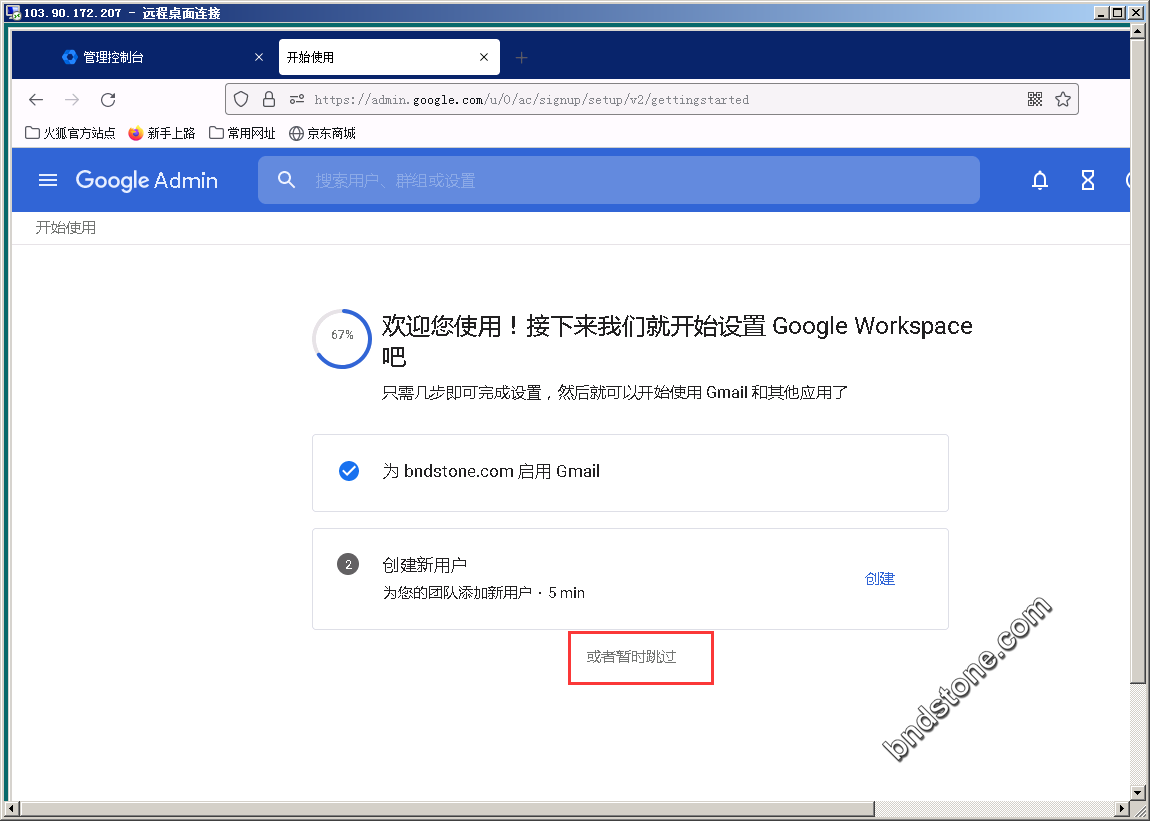This screenshot has height=821, width=1150.
Task: Close the 管理控制台 tab
Action: coord(259,57)
